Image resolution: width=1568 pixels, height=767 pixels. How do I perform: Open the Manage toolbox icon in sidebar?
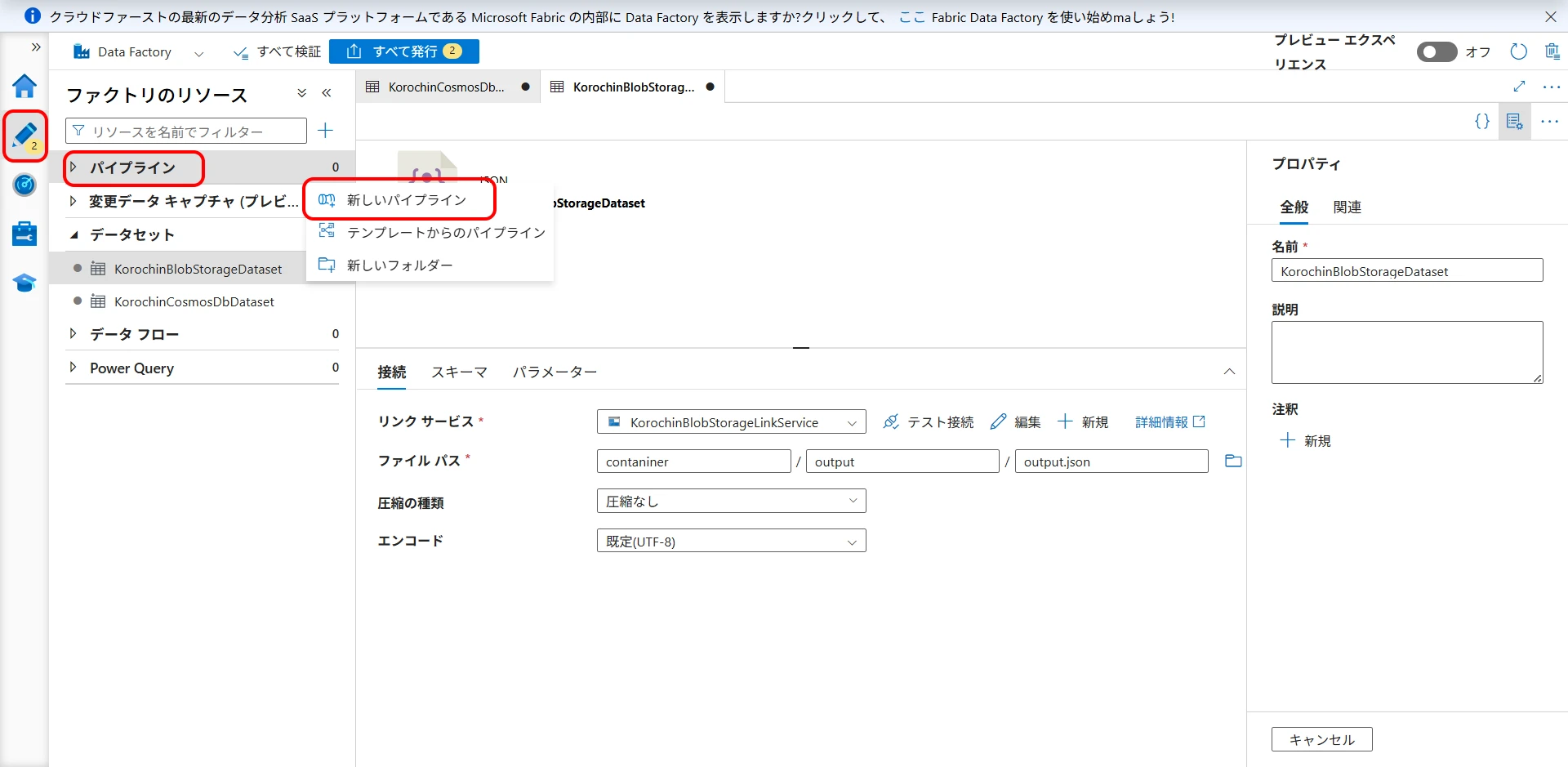point(24,234)
